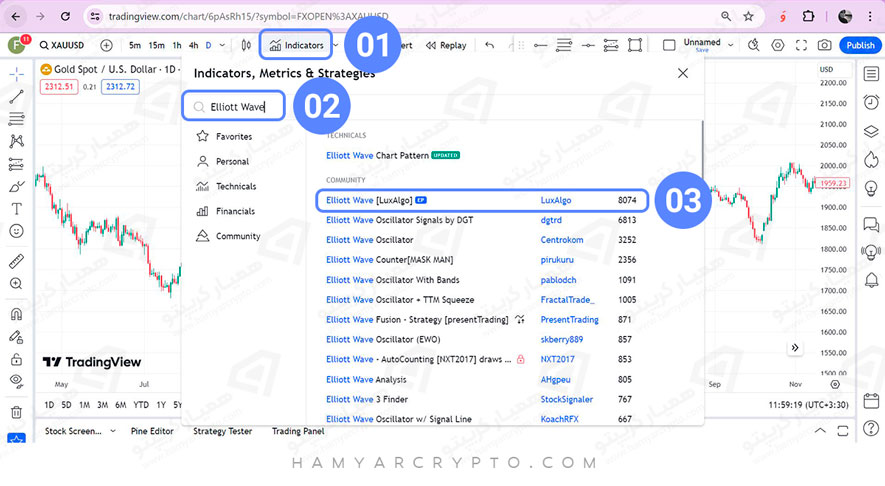This screenshot has height=486, width=885.
Task: Select the Technicals category
Action: [235, 186]
